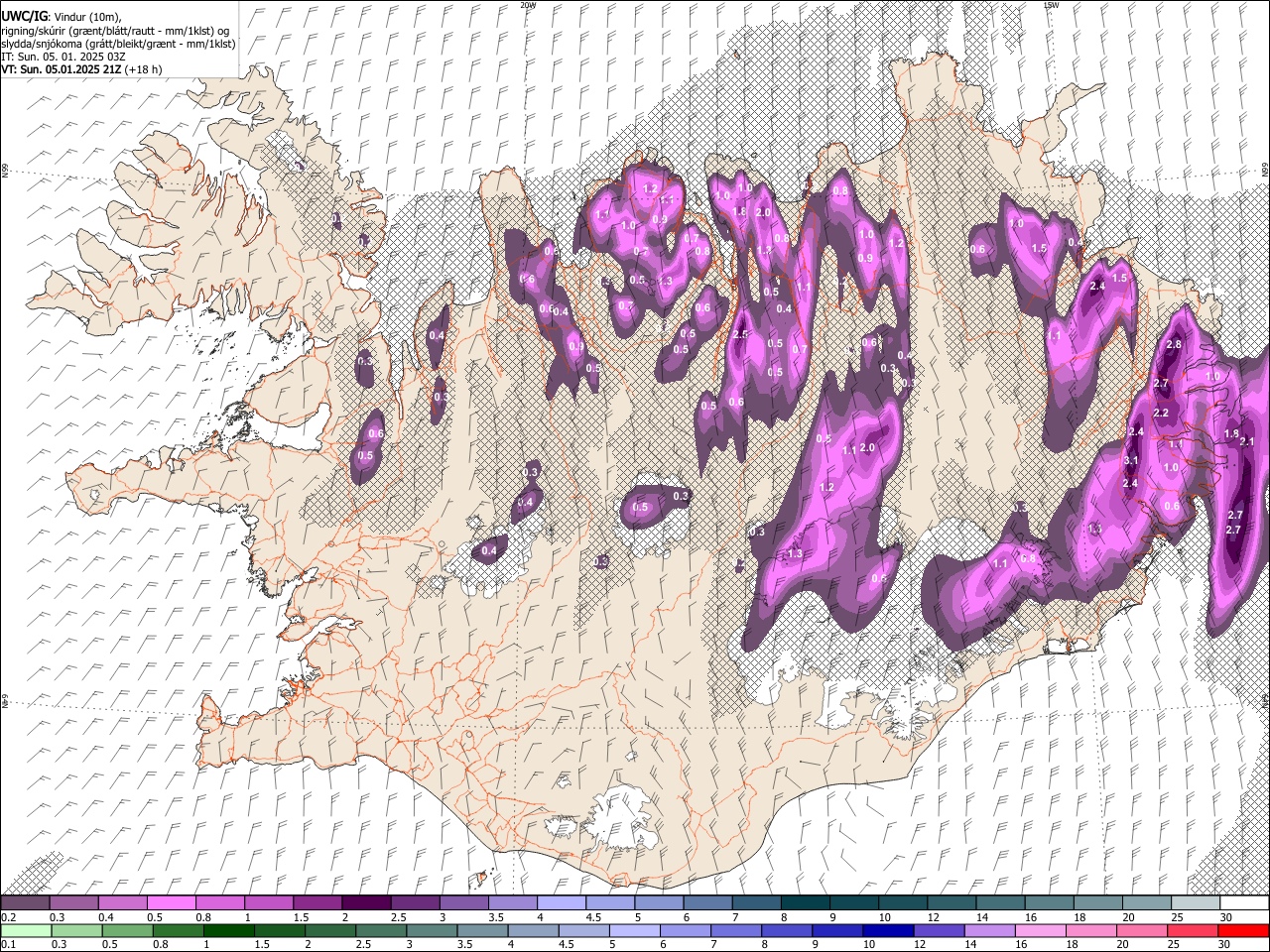Click the palest green rain swatch above 0.1
The height and width of the screenshot is (952, 1270).
tap(26, 930)
